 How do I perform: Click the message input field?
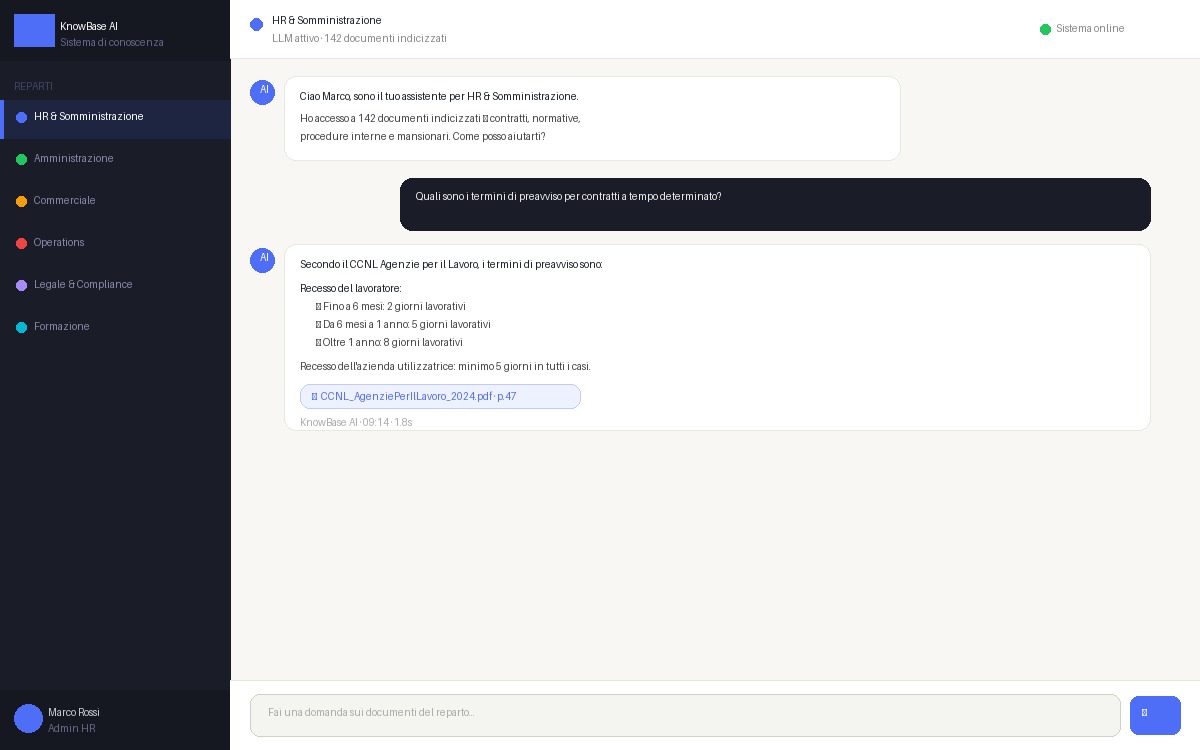685,715
